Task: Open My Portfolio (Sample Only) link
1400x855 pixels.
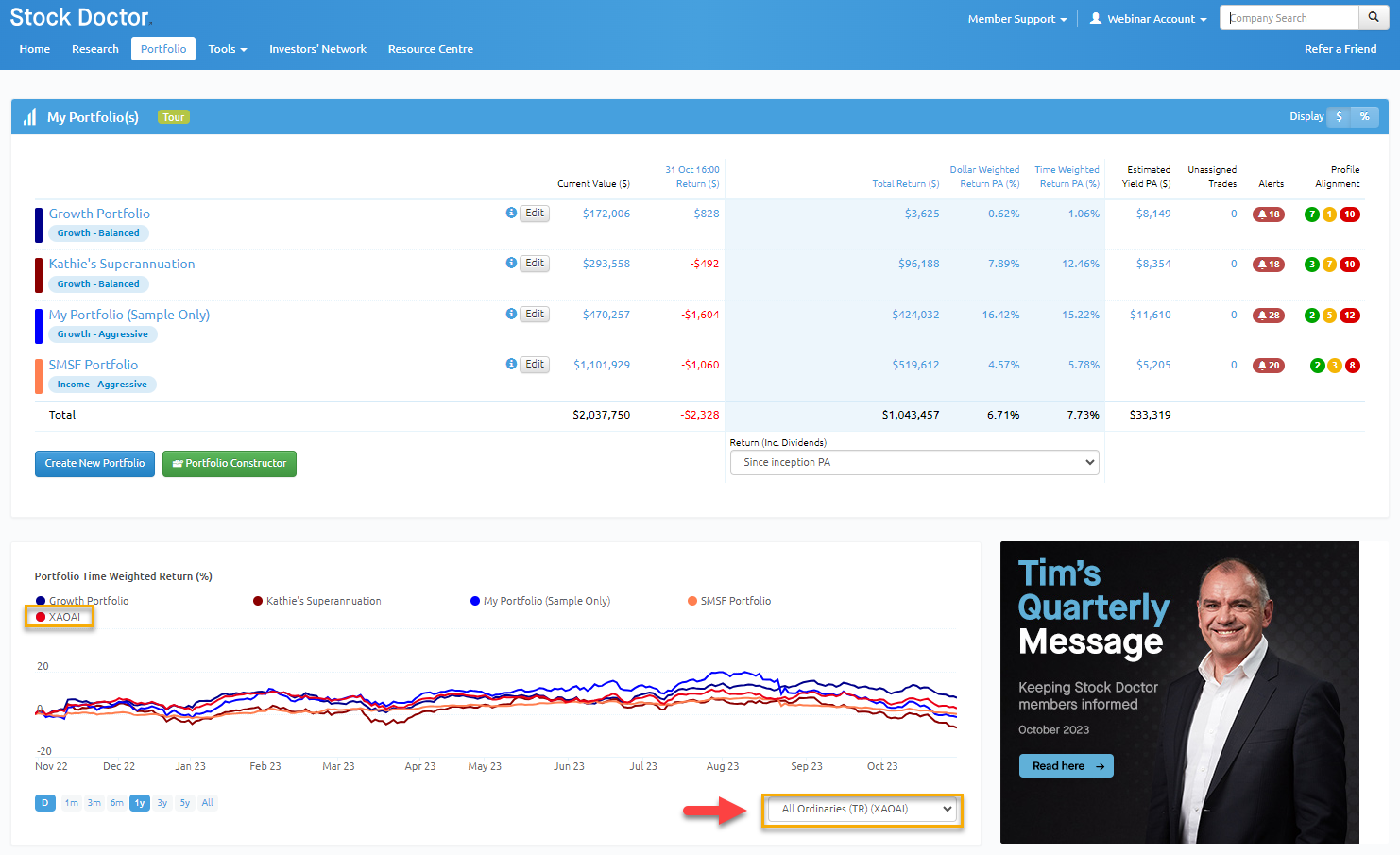Action: coord(129,315)
